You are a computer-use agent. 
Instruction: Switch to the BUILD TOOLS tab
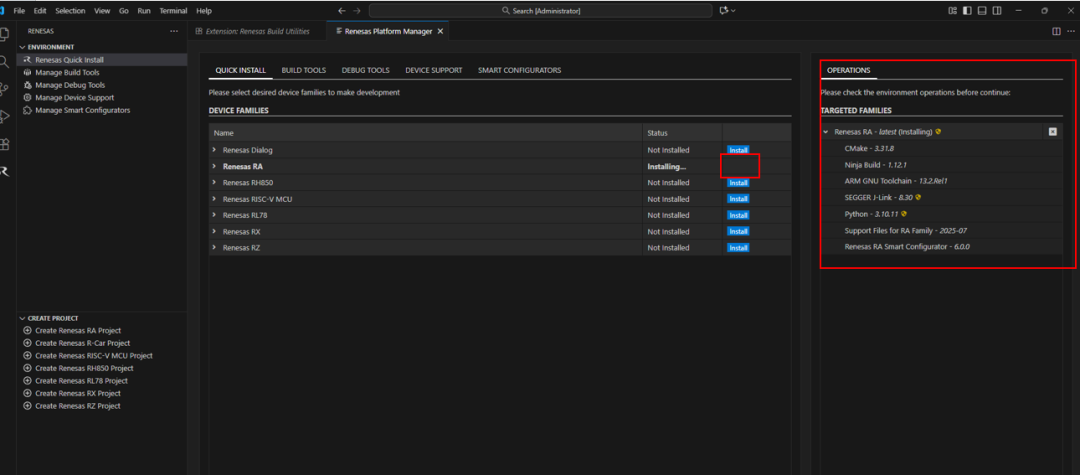click(303, 70)
